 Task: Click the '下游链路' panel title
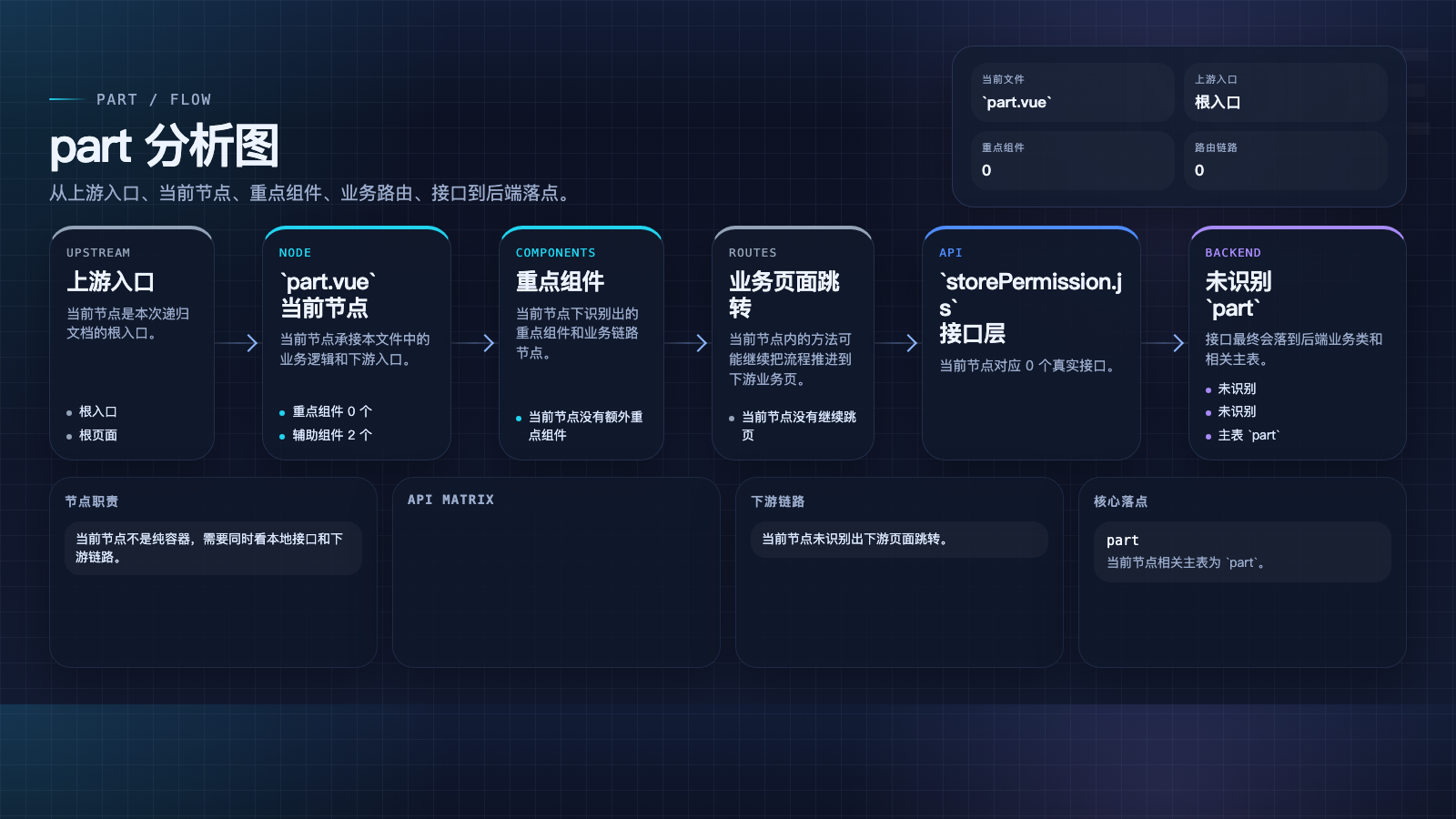tap(777, 501)
